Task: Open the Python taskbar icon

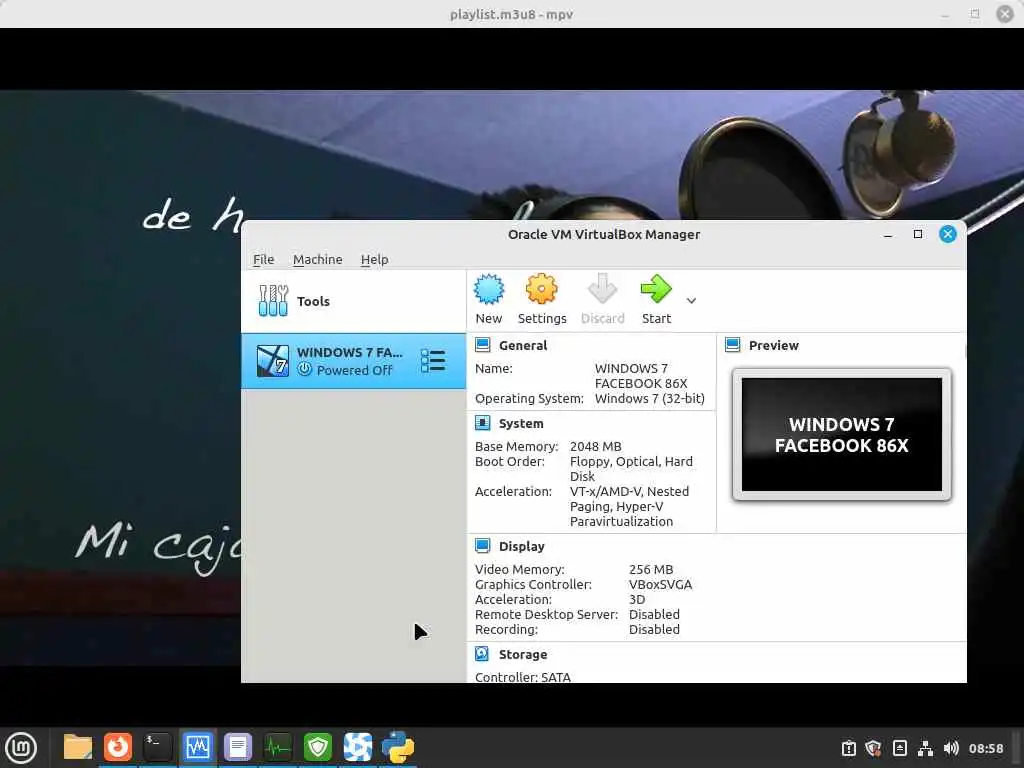Action: pos(398,747)
